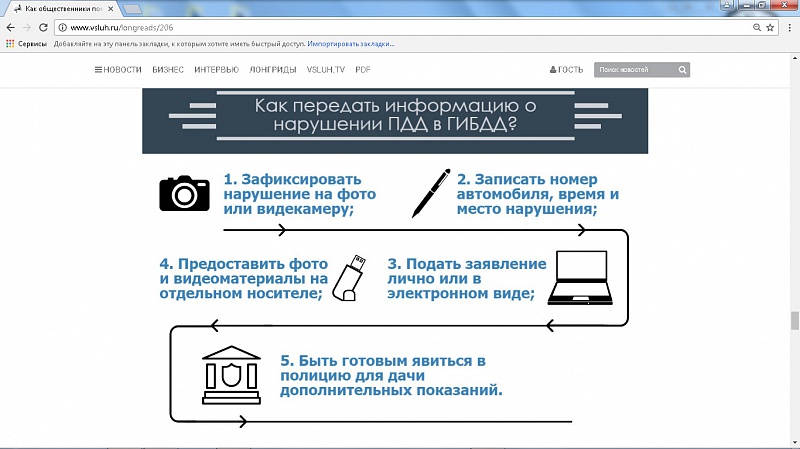Click the PDF link in the navigation
800x449 pixels.
[363, 70]
